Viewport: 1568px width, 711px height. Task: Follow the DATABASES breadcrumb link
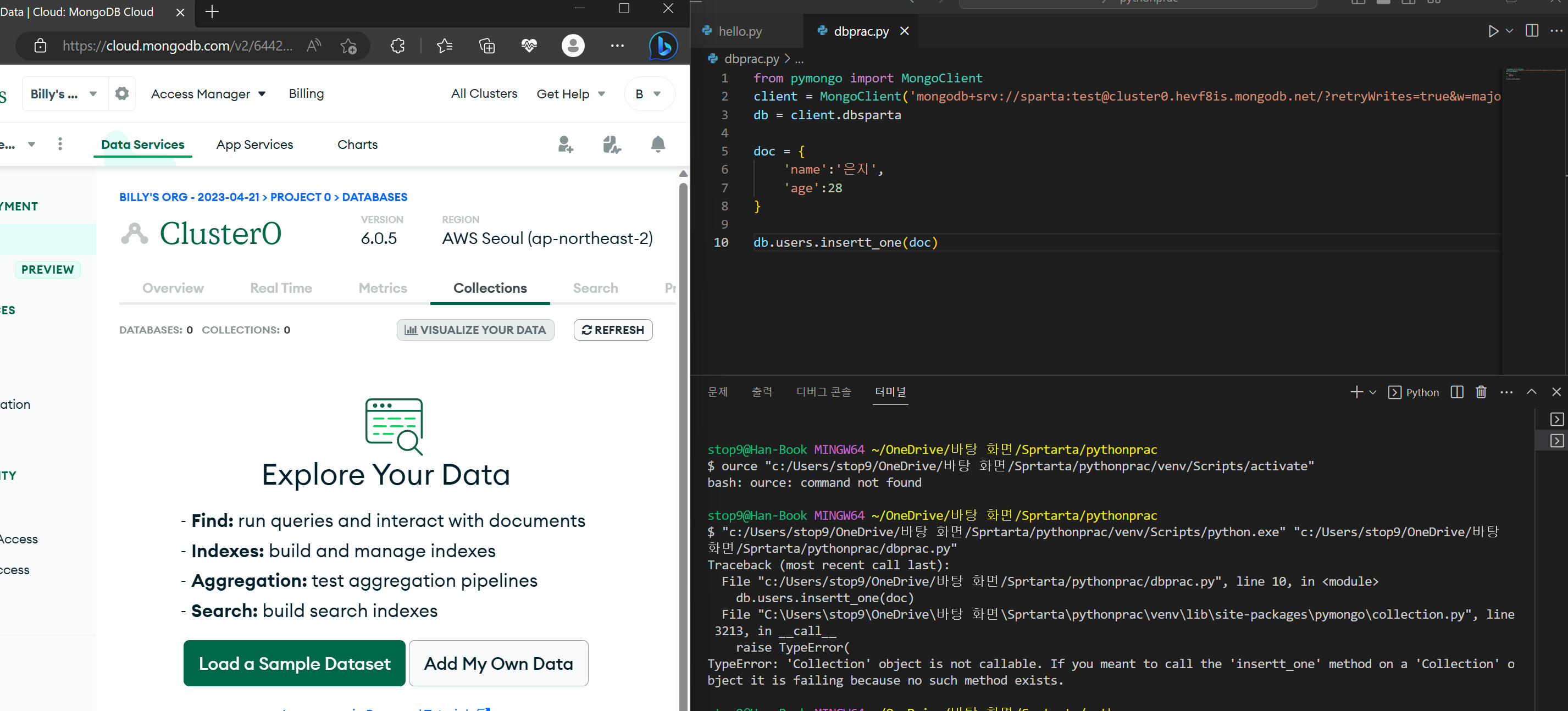(x=374, y=197)
